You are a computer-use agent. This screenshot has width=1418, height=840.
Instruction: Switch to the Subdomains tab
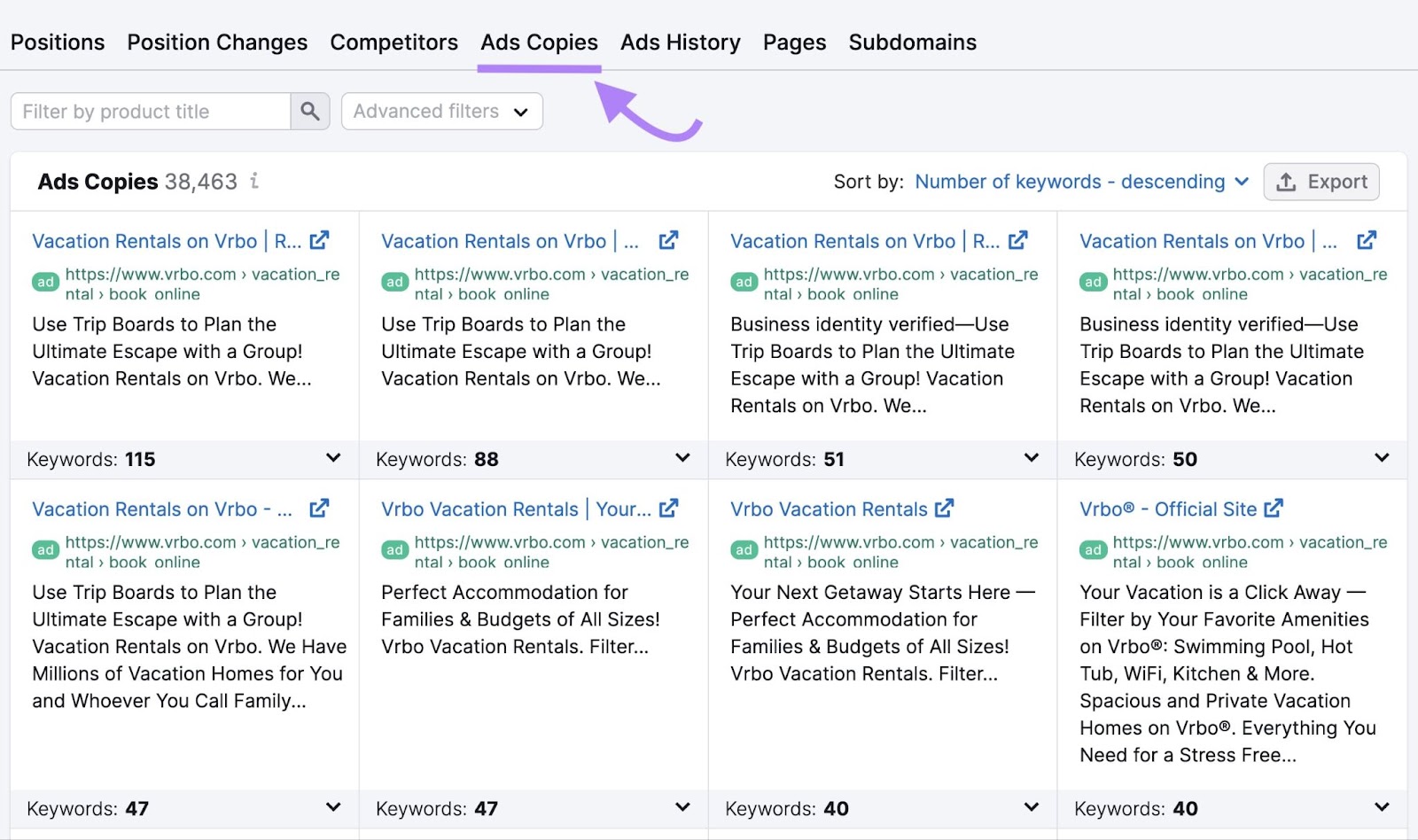913,43
